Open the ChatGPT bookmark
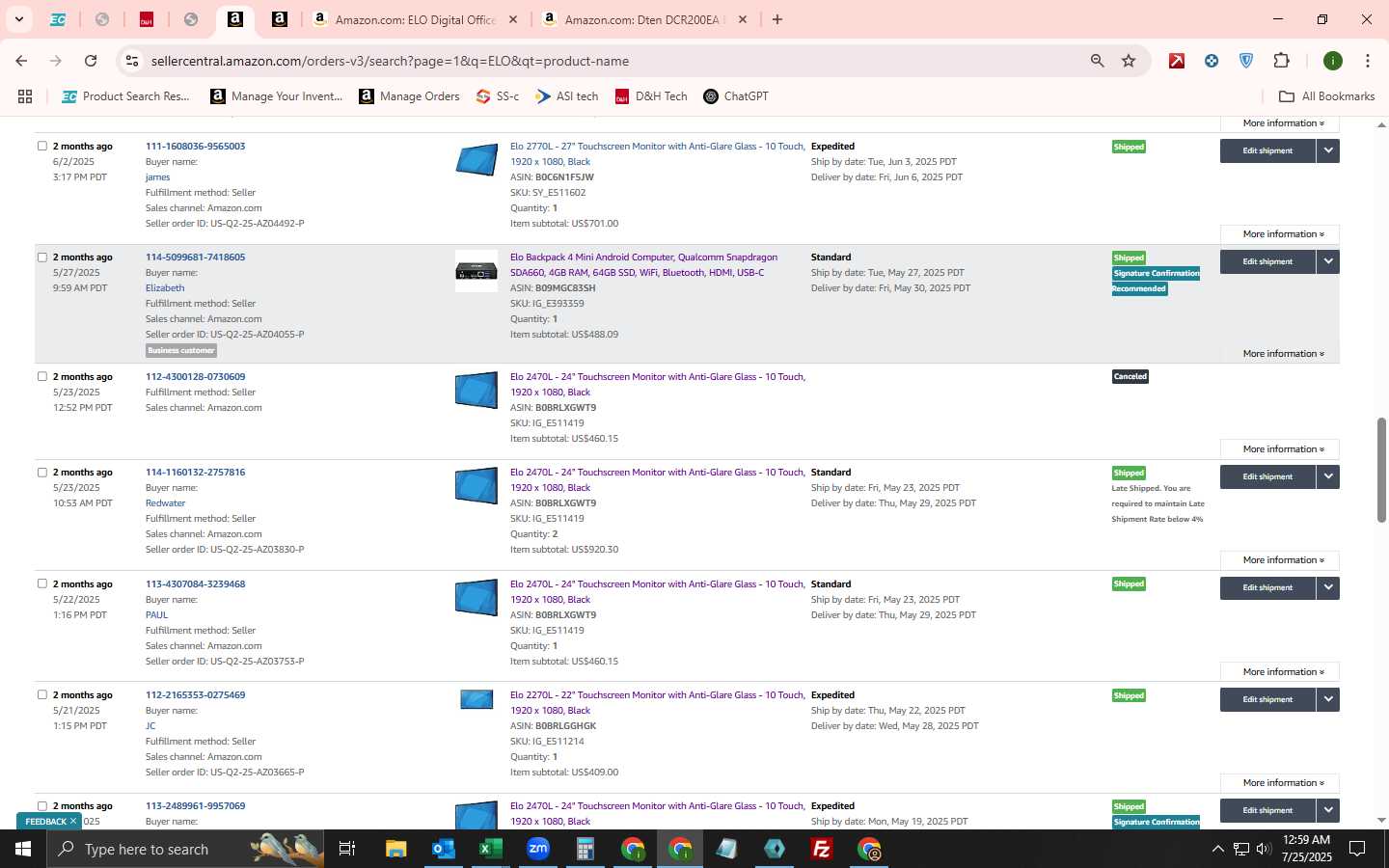The height and width of the screenshot is (868, 1389). 736,96
